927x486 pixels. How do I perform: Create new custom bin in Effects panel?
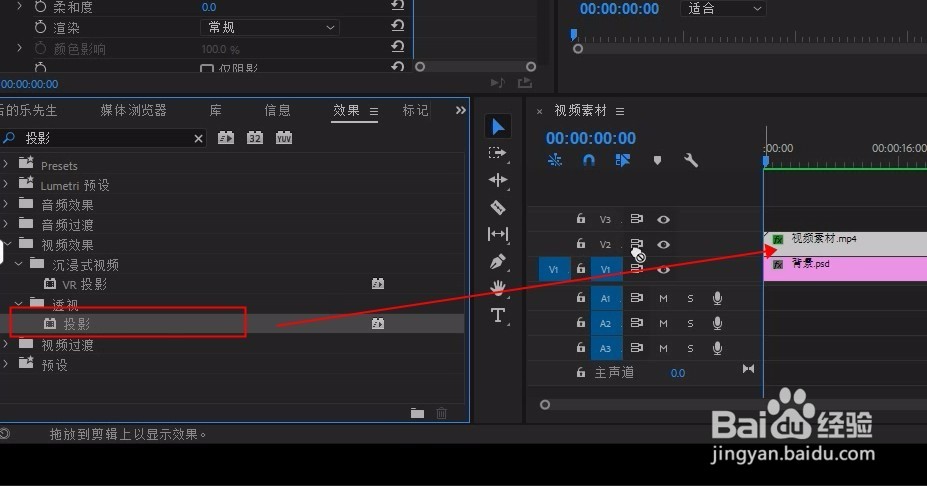coord(417,413)
